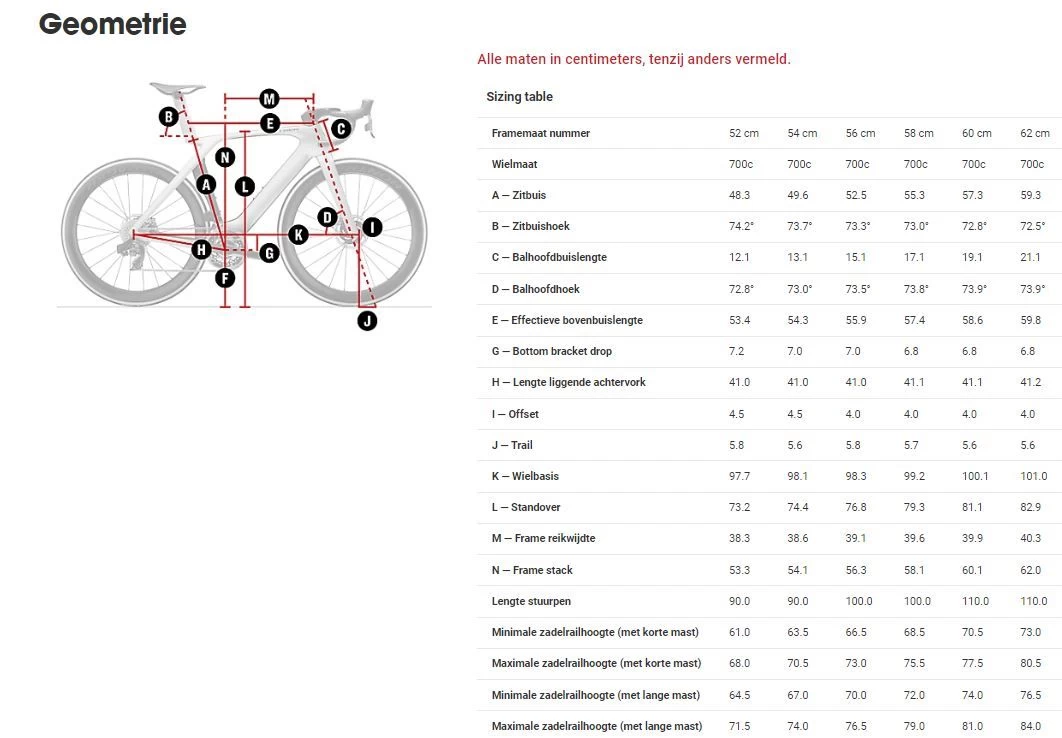The width and height of the screenshot is (1062, 738).
Task: Select the K wheelbase marker
Action: pos(297,235)
